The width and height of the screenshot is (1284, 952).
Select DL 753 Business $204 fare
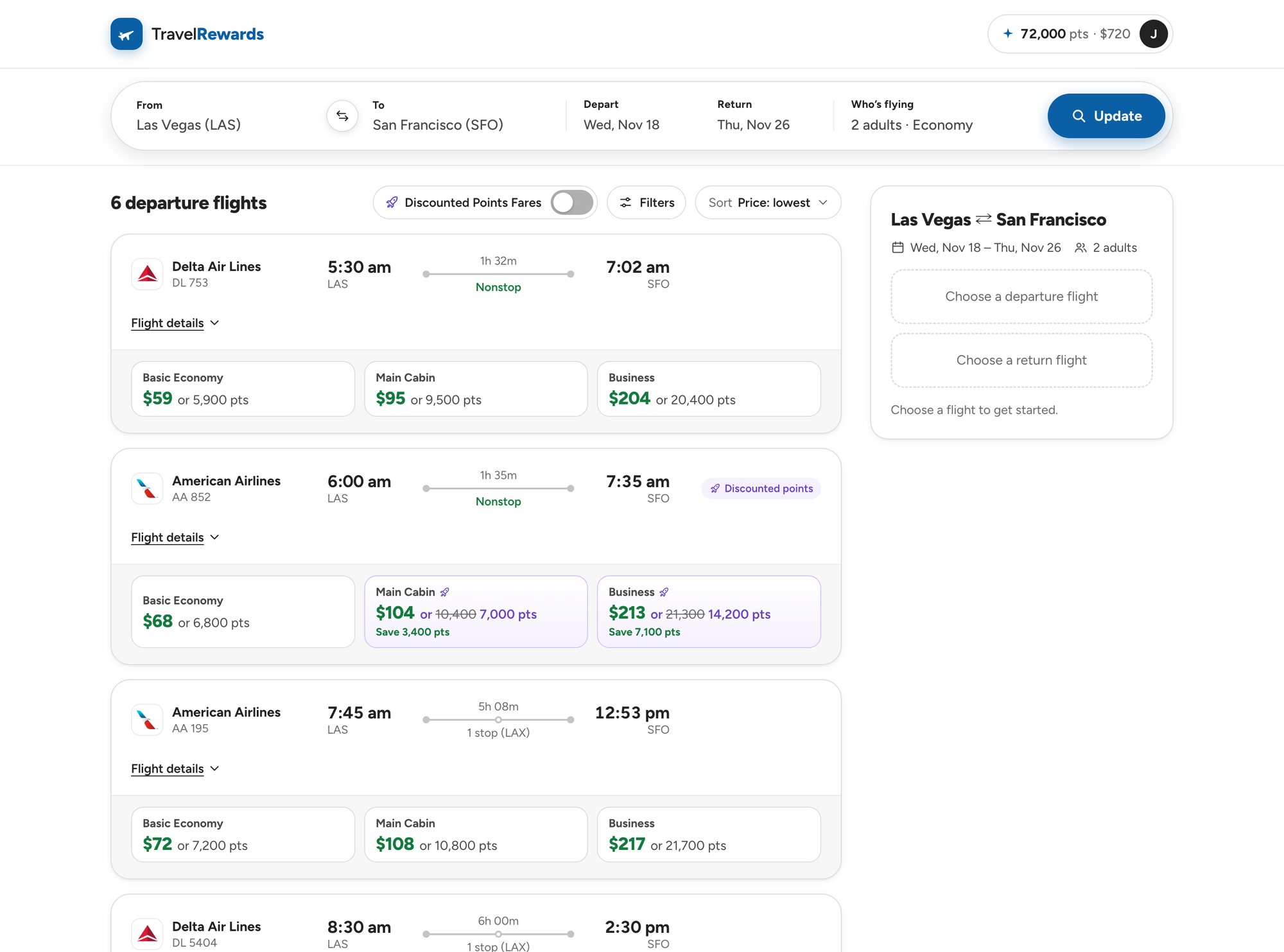point(709,389)
